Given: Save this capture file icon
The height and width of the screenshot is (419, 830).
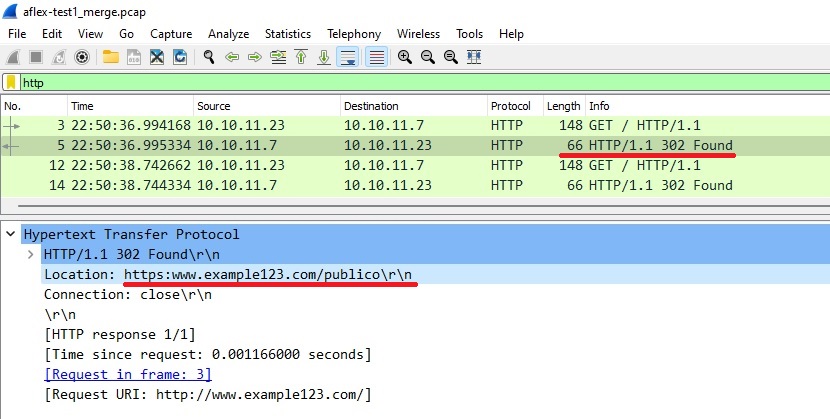Looking at the screenshot, I should point(134,57).
